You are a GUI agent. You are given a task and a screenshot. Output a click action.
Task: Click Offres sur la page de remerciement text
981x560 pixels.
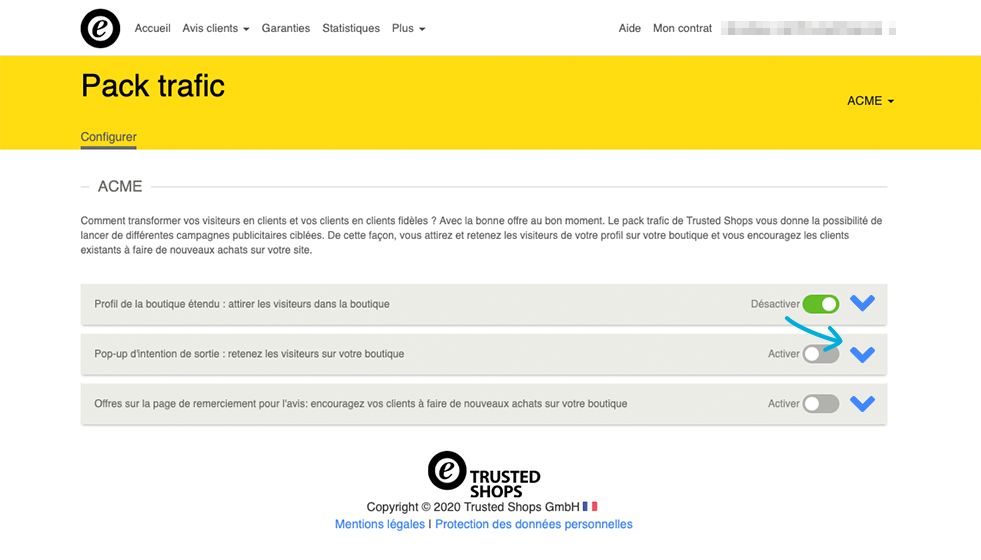360,404
